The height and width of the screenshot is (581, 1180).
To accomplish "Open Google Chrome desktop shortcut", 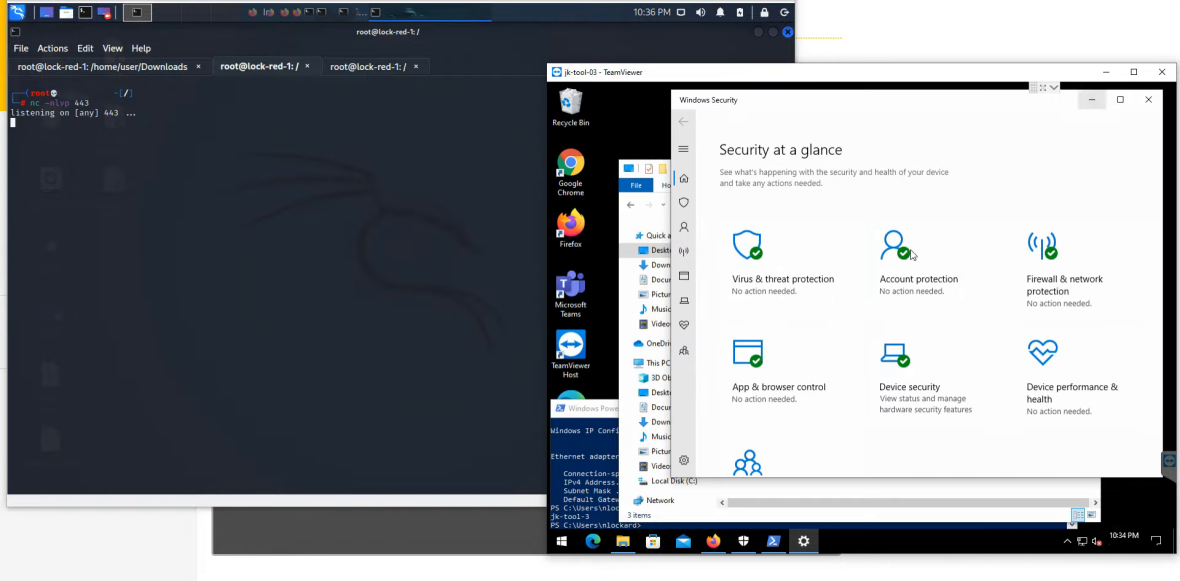I will click(x=570, y=172).
